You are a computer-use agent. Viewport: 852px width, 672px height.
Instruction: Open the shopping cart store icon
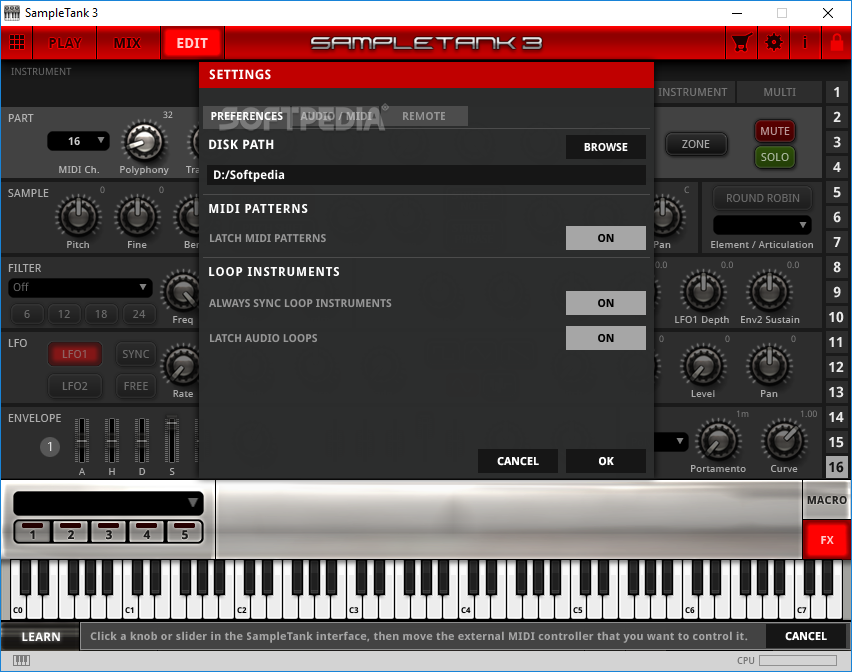742,42
